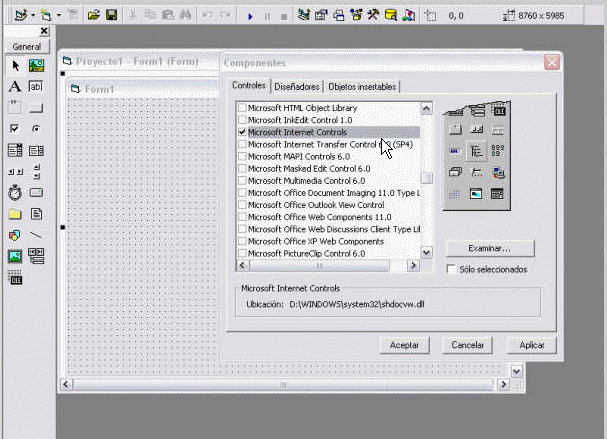
Task: Select the Shape control in the toolbox
Action: [x=15, y=235]
